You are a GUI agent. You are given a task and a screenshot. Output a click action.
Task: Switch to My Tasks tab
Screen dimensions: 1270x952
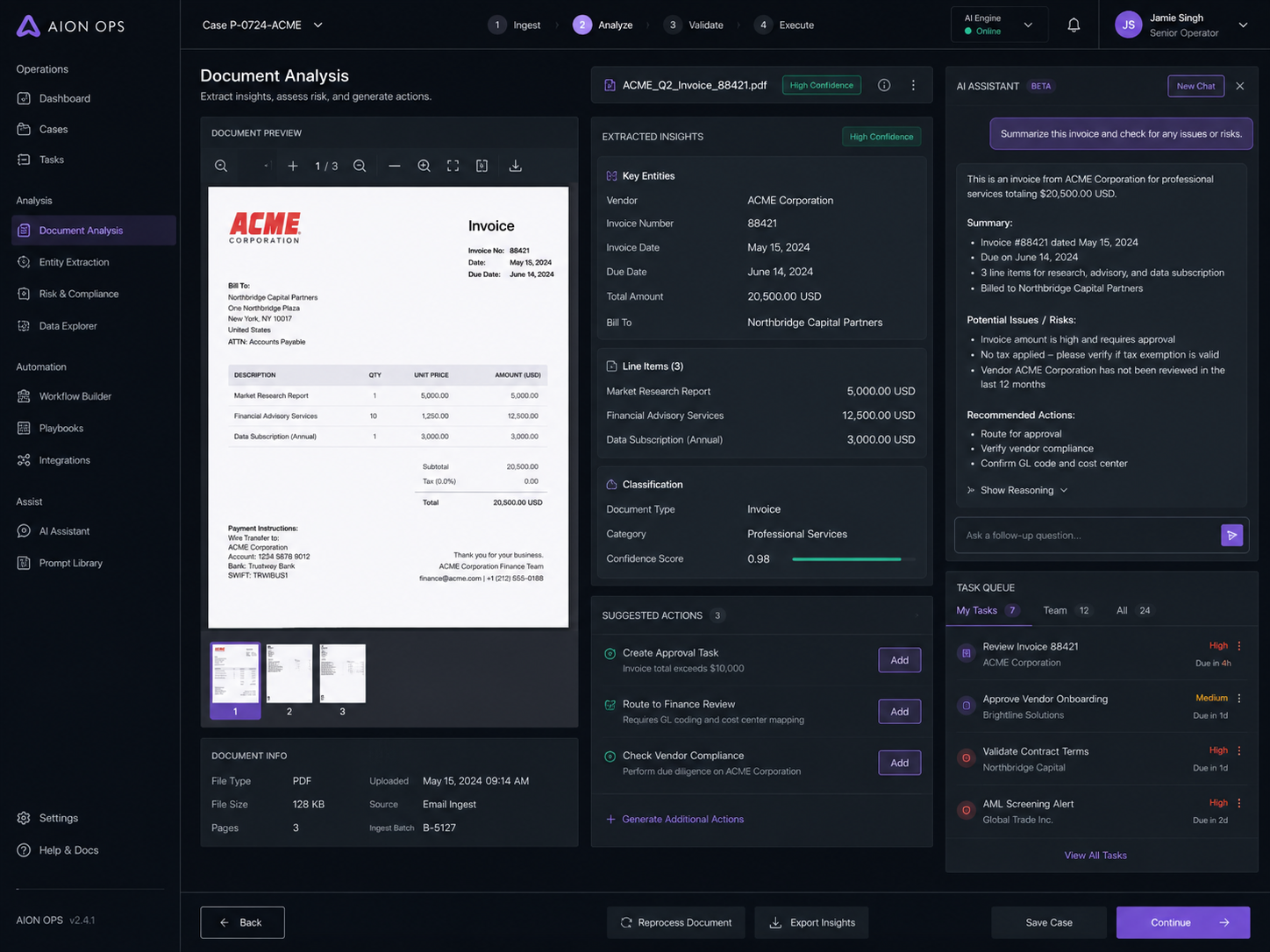pyautogui.click(x=987, y=610)
